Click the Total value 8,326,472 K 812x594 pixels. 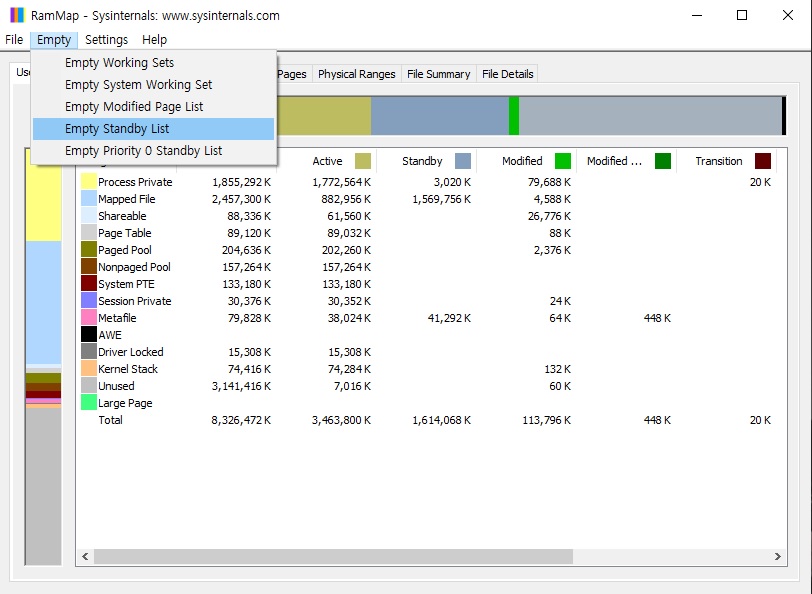click(241, 420)
